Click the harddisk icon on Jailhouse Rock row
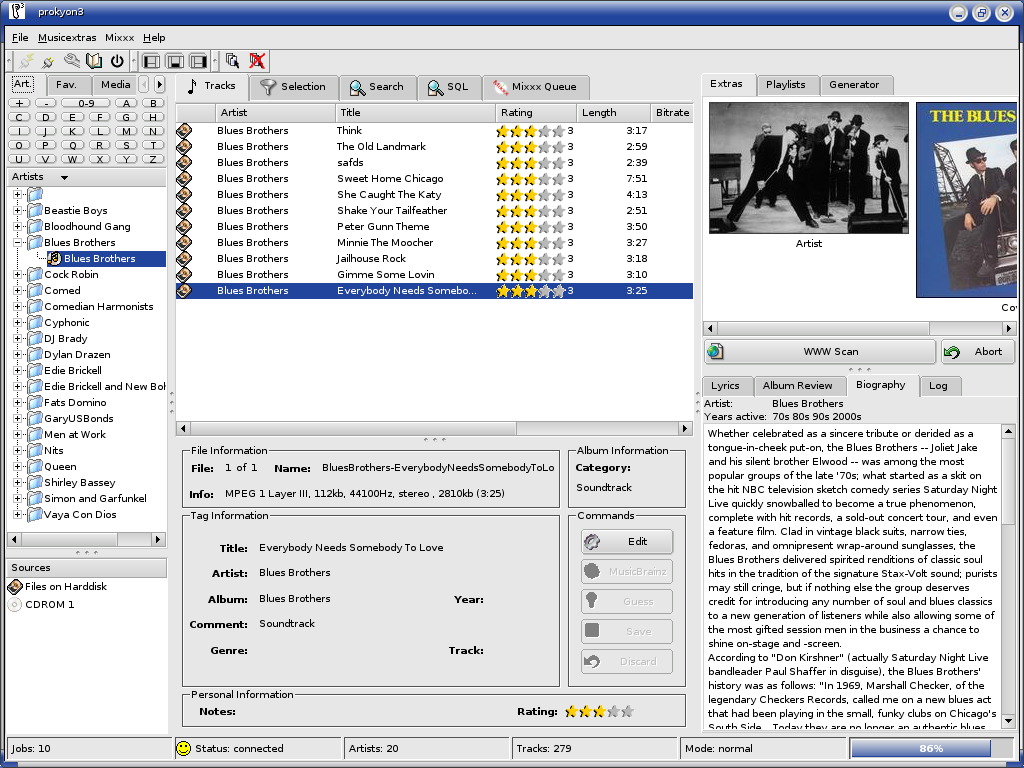The height and width of the screenshot is (768, 1024). click(184, 259)
